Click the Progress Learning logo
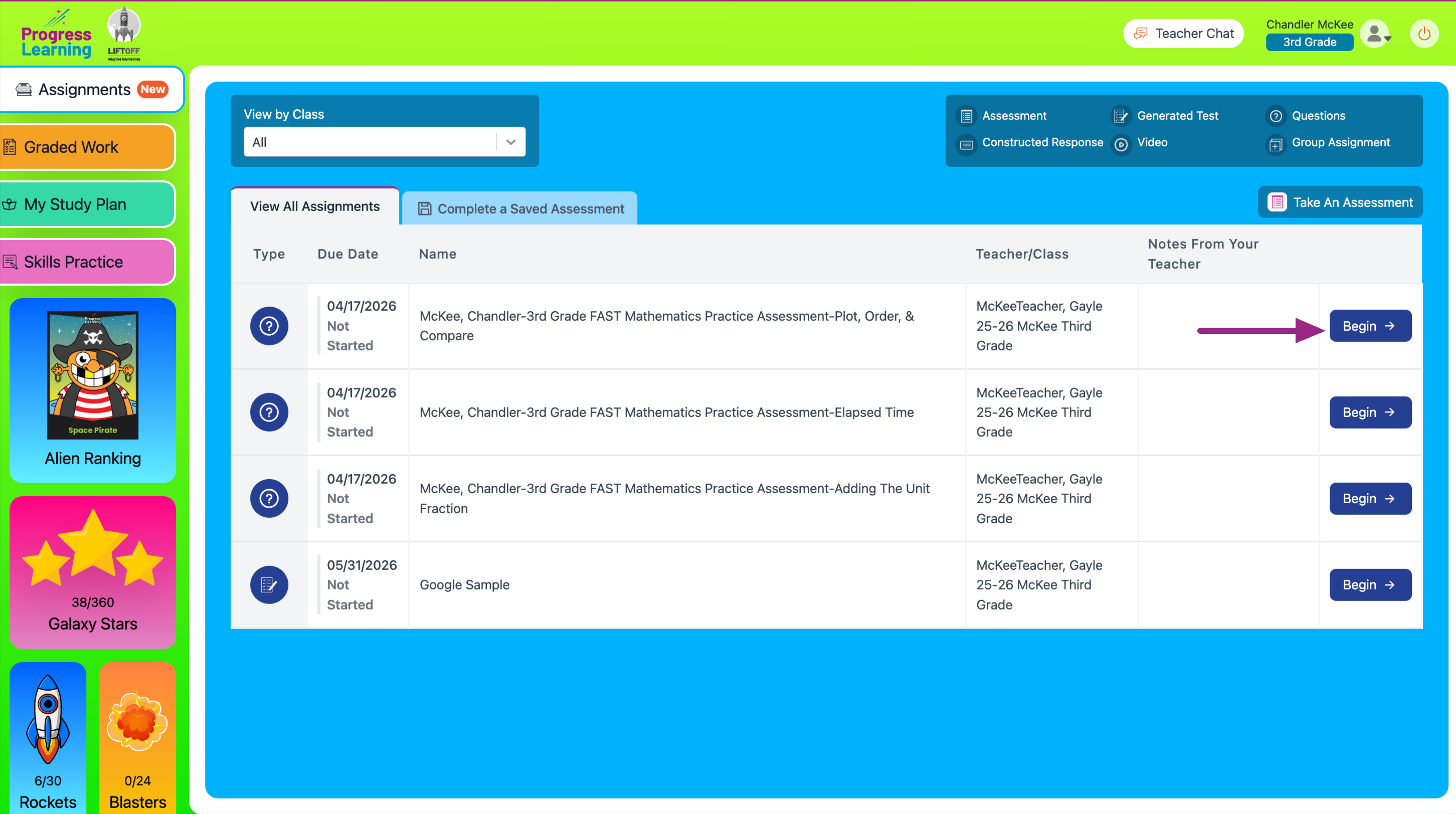This screenshot has height=814, width=1456. [x=56, y=35]
